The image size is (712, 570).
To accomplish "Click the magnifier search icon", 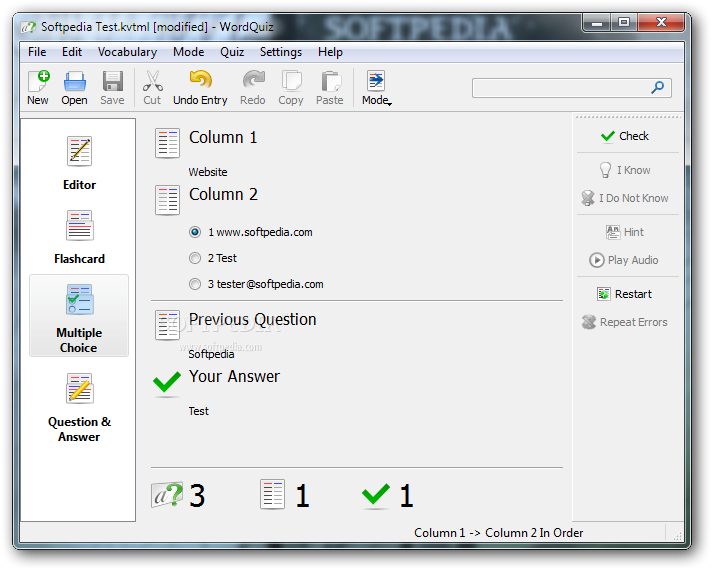I will [658, 87].
